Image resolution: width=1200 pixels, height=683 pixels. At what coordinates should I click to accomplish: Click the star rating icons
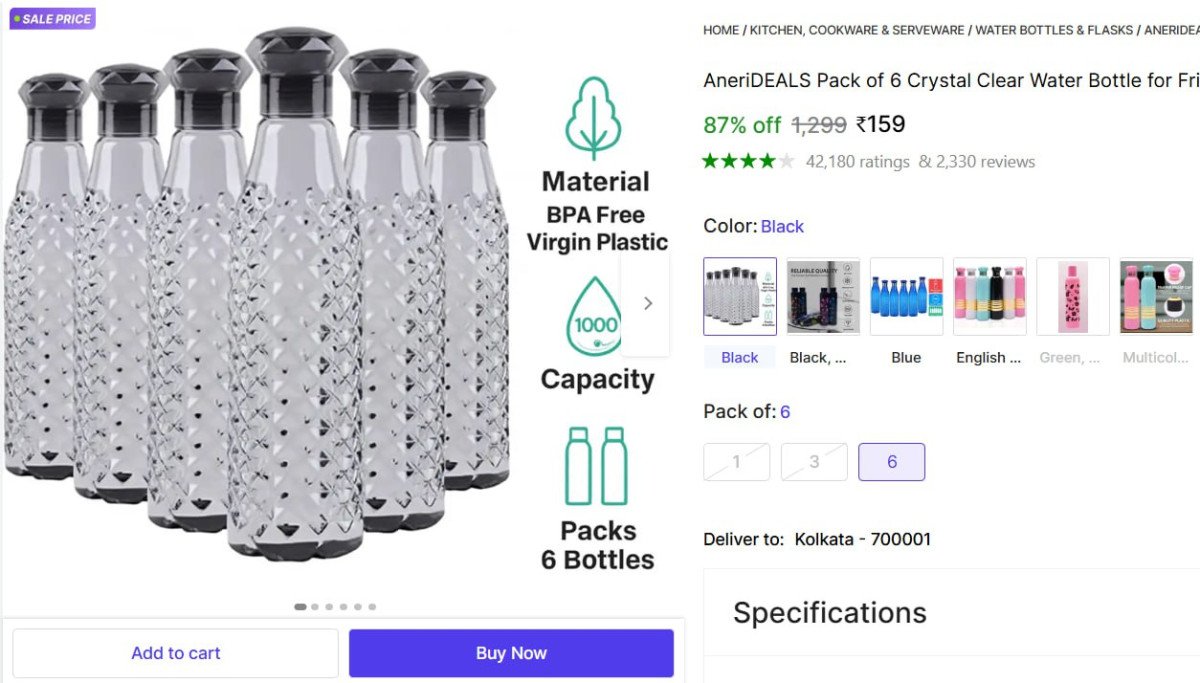pos(749,161)
